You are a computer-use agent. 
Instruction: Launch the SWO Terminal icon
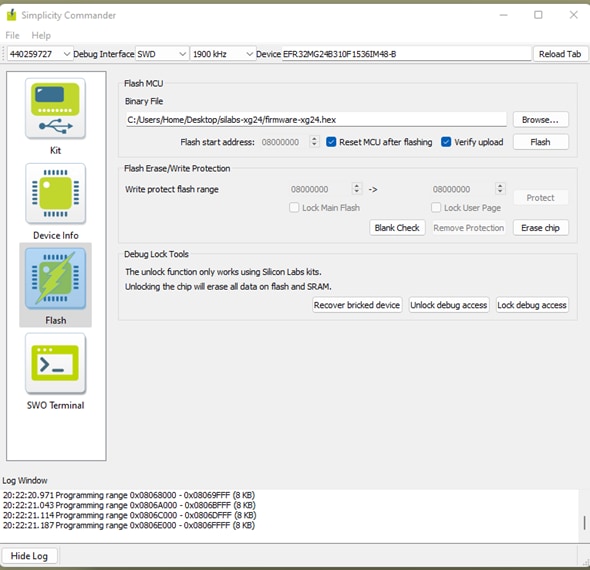click(55, 363)
